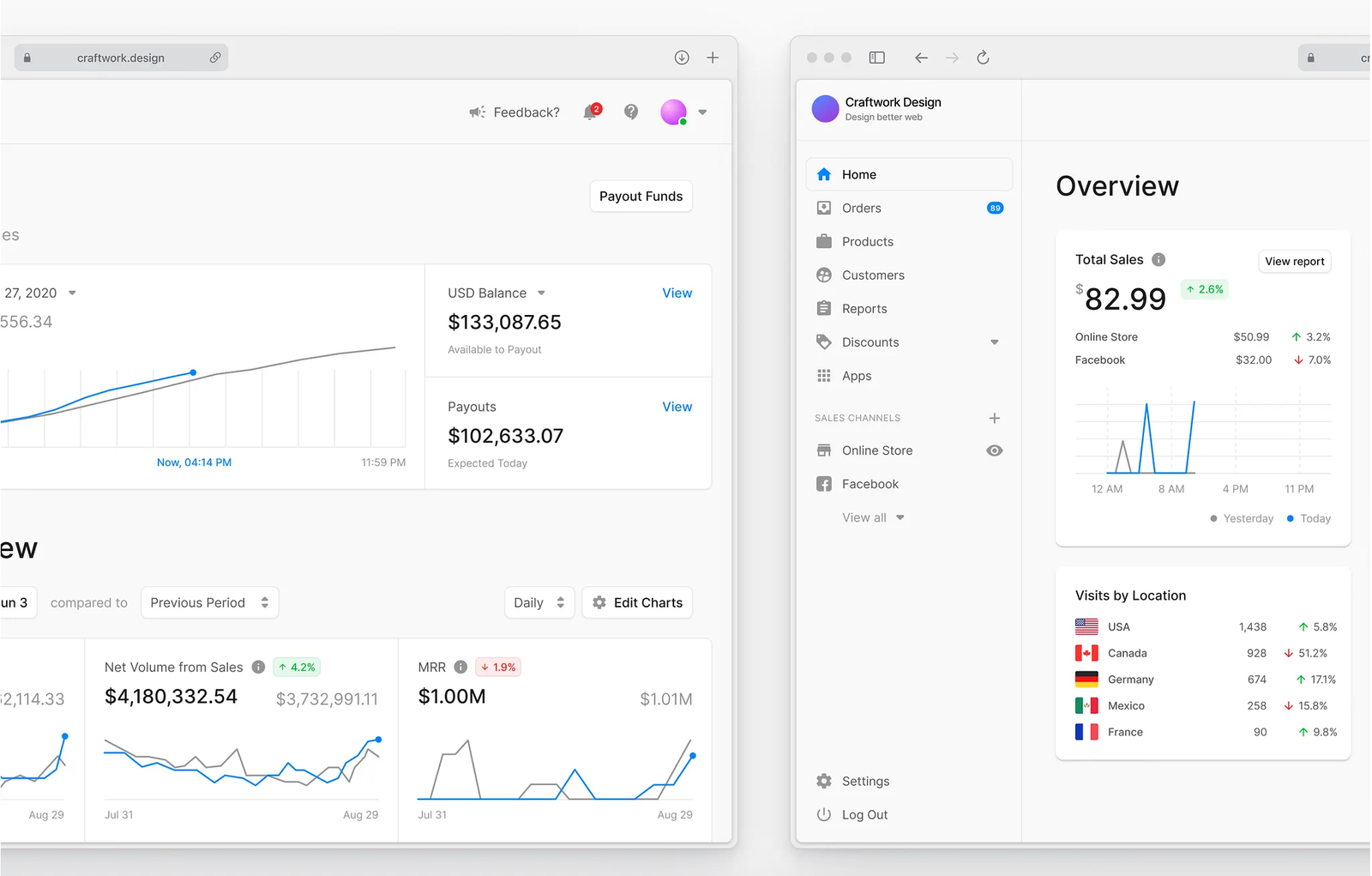
Task: Click the notification bell icon
Action: click(591, 112)
